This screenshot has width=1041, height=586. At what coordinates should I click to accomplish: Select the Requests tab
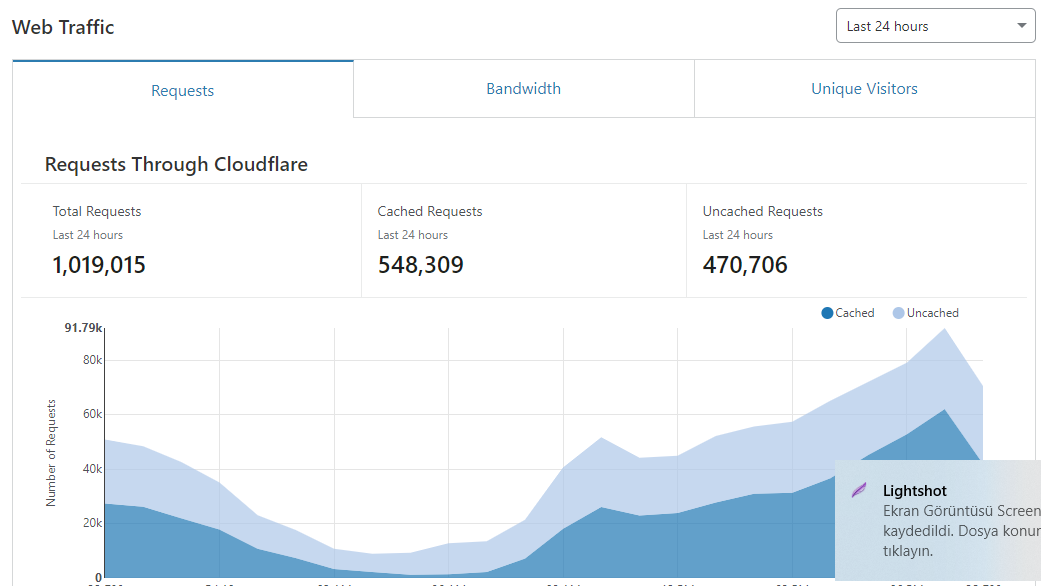coord(183,90)
